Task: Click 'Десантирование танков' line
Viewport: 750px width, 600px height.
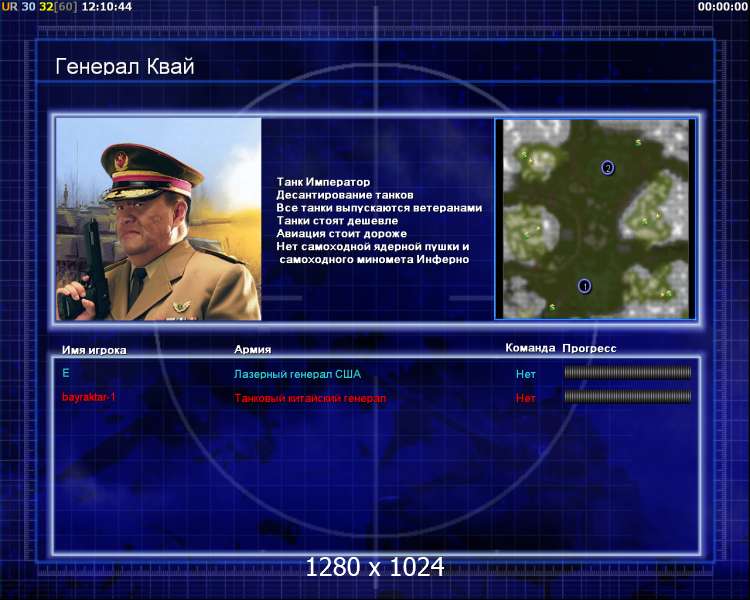Action: pos(345,195)
